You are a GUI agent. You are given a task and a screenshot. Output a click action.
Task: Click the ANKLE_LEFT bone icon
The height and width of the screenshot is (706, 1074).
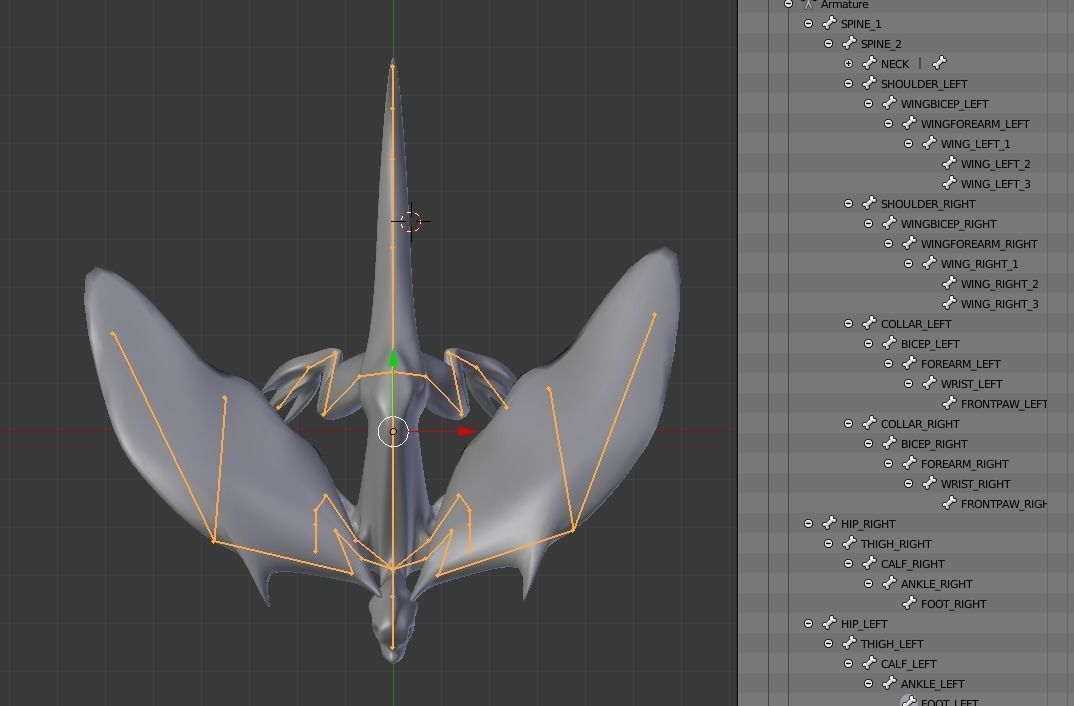(889, 683)
